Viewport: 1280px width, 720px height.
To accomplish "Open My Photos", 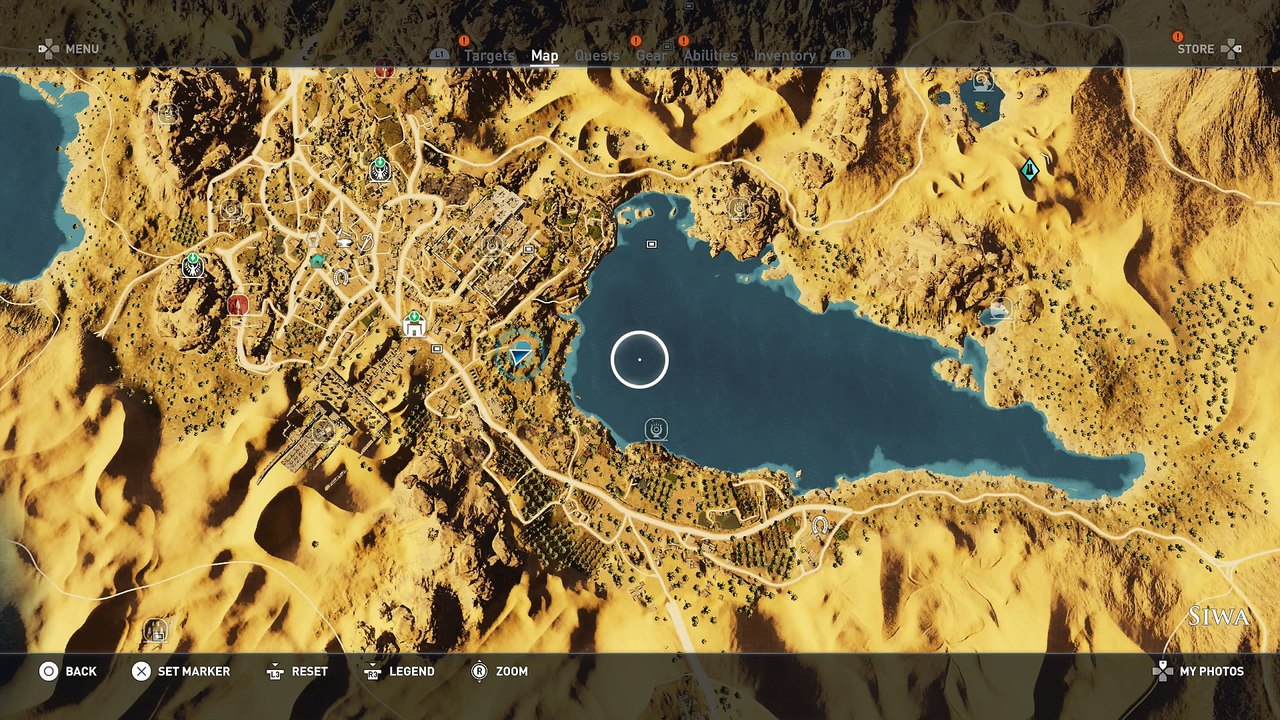I will pyautogui.click(x=1196, y=671).
